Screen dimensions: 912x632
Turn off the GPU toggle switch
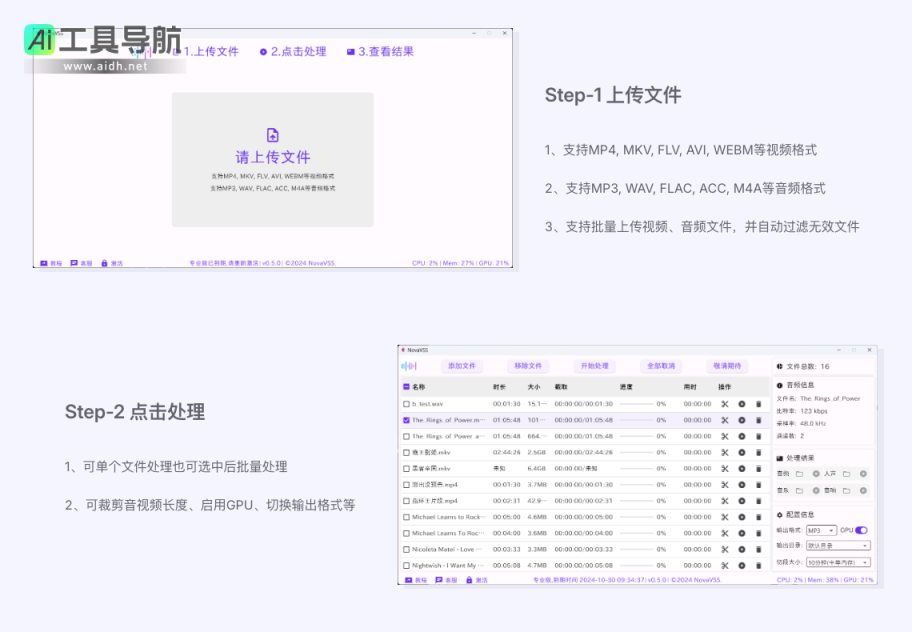[x=861, y=530]
